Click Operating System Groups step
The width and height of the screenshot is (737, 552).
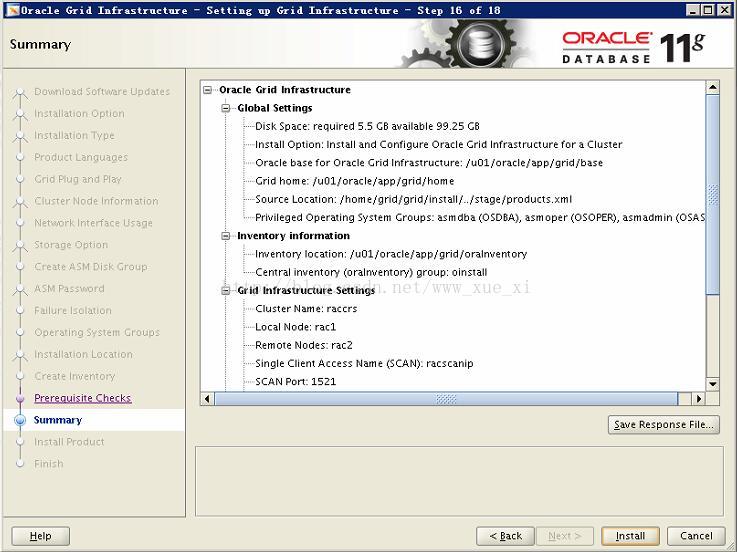click(x=97, y=332)
